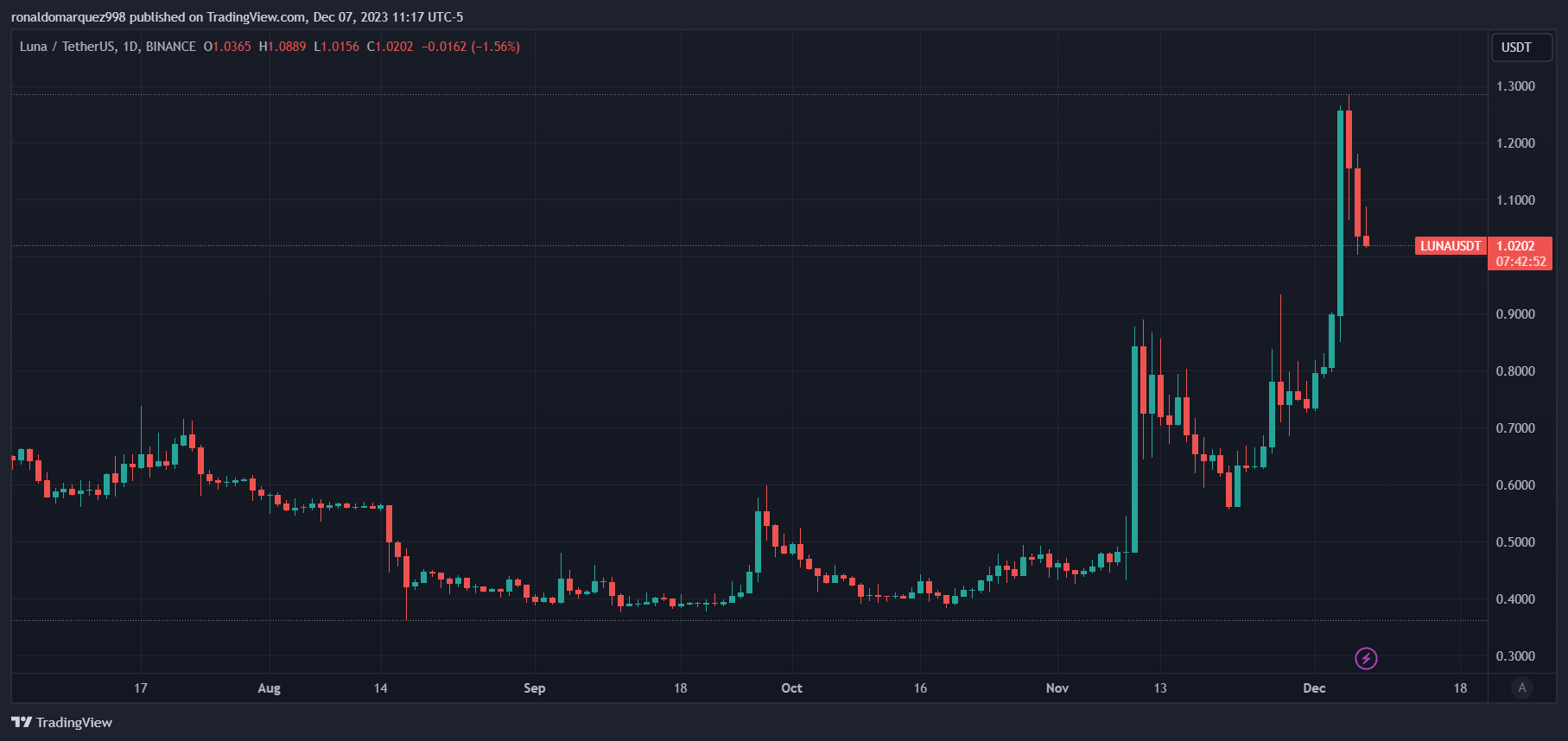Image resolution: width=1568 pixels, height=741 pixels.
Task: Toggle the auto scale 'A' button
Action: point(1521,687)
